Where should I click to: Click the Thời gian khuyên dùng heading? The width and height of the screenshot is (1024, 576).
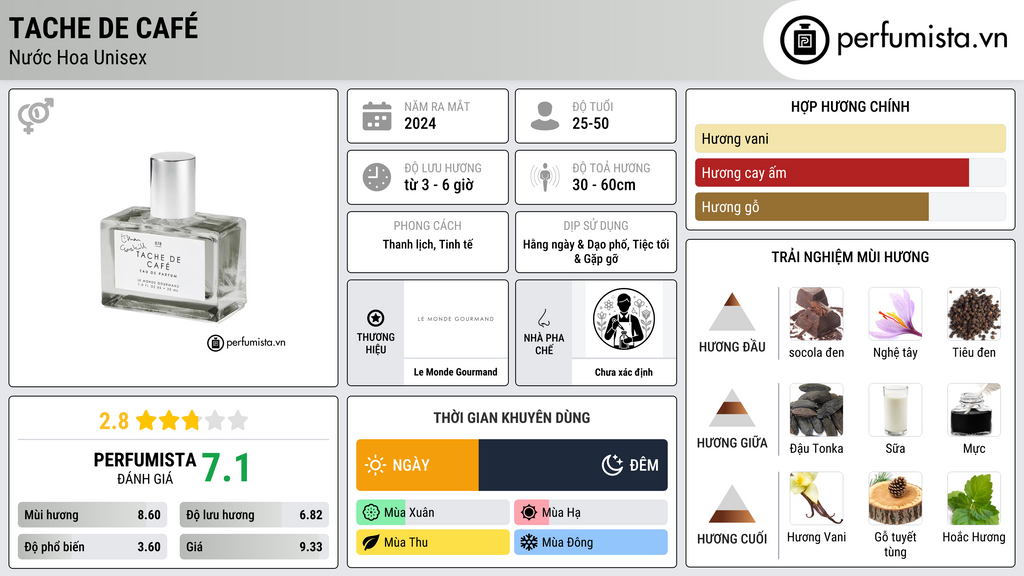coord(512,418)
